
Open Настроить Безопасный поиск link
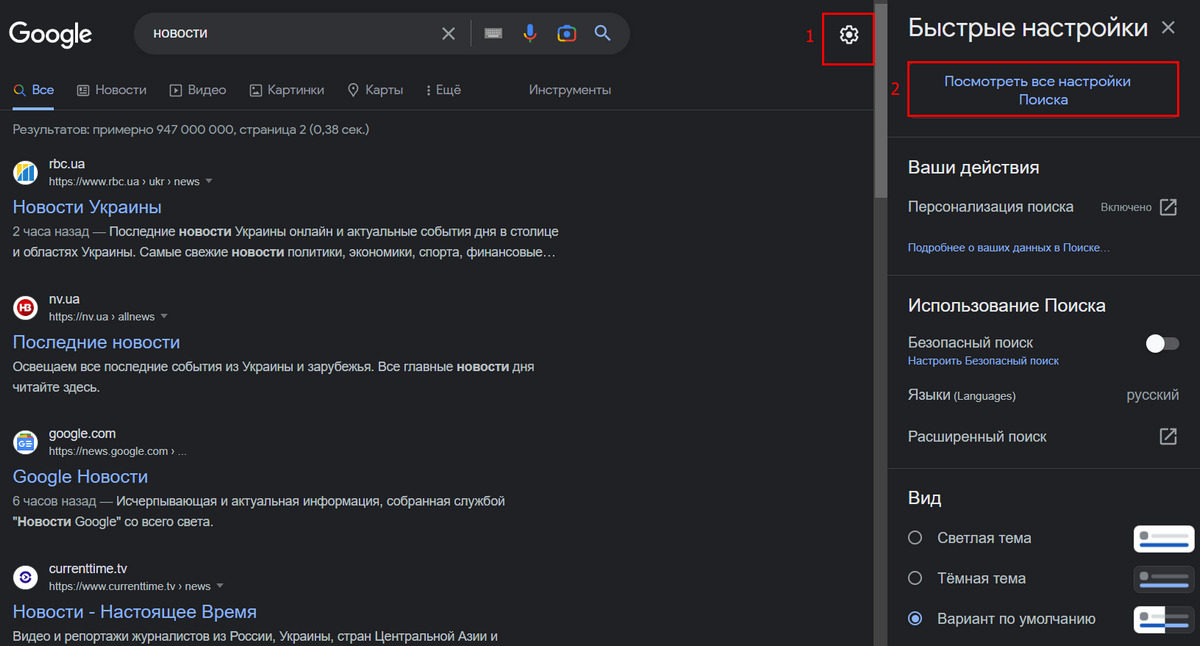983,360
